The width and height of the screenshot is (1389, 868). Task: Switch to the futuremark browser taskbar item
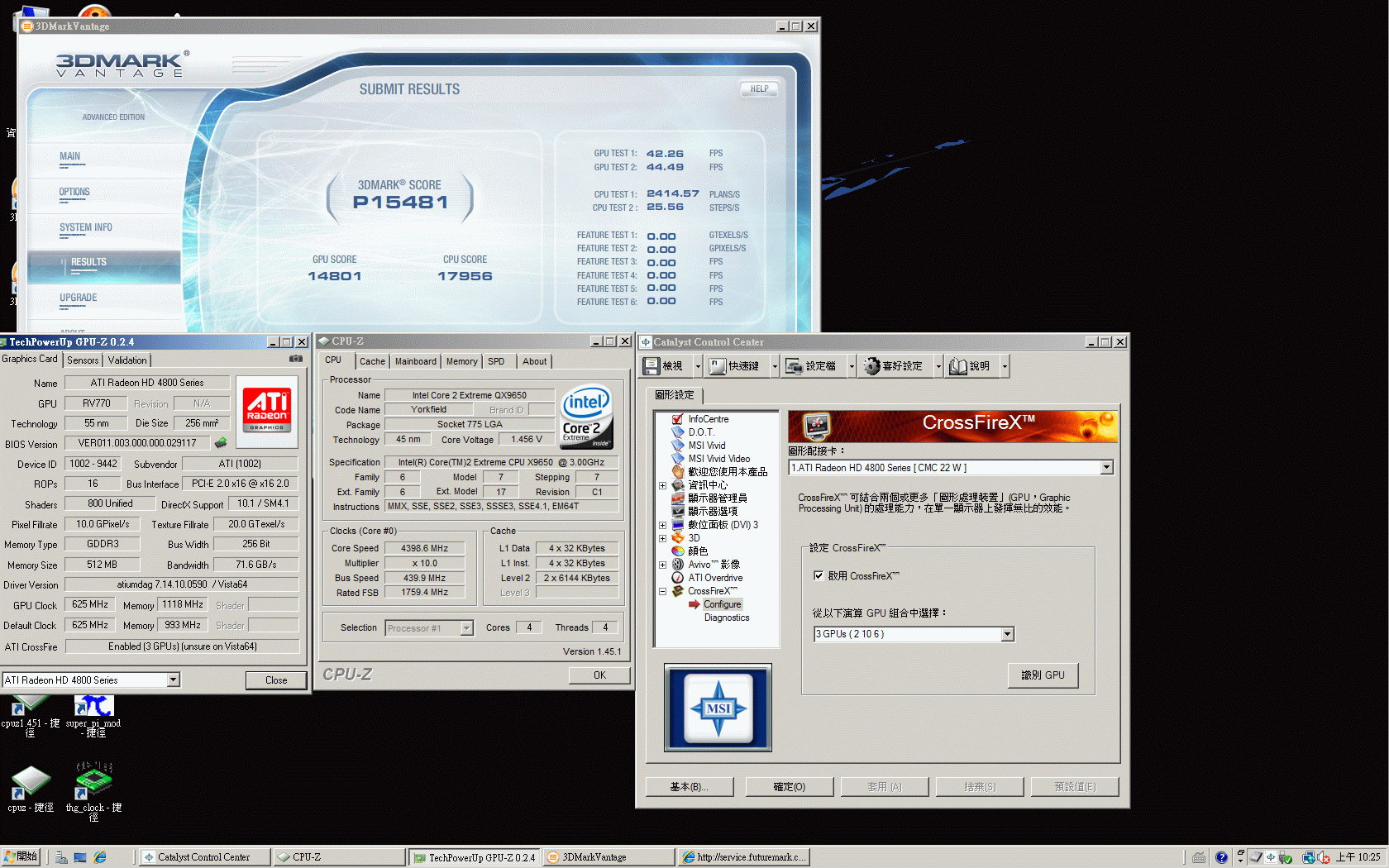click(x=744, y=857)
